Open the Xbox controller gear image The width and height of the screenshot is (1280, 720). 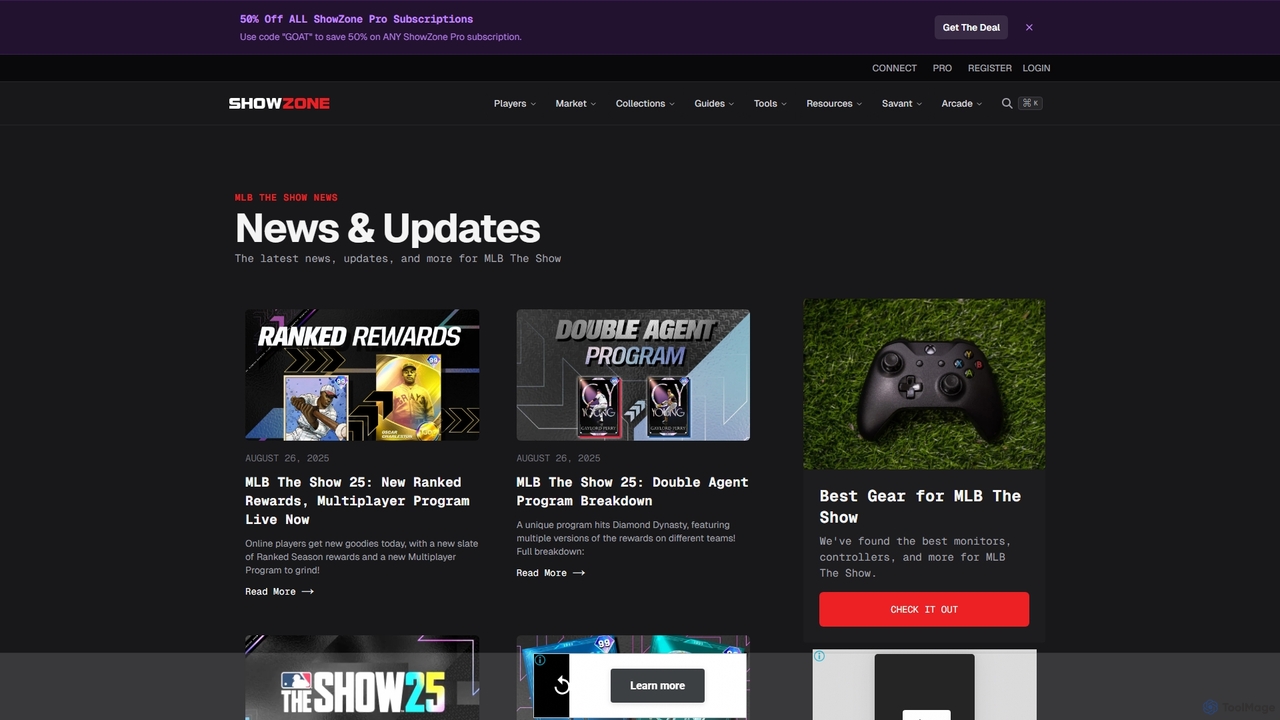[924, 384]
